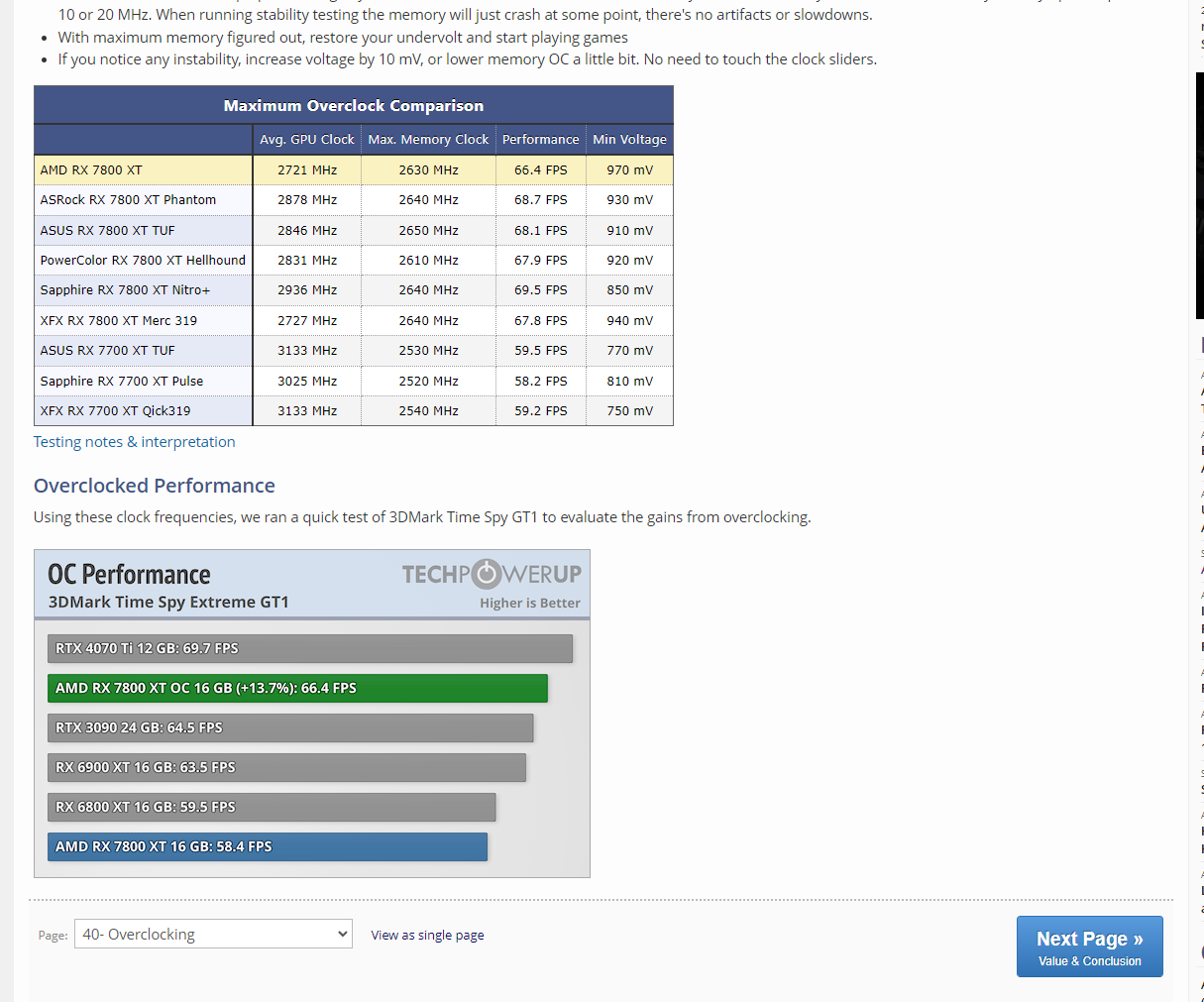Image resolution: width=1204 pixels, height=1002 pixels.
Task: Click XFX RX 7700 XT Qick319 row name
Action: [x=115, y=411]
